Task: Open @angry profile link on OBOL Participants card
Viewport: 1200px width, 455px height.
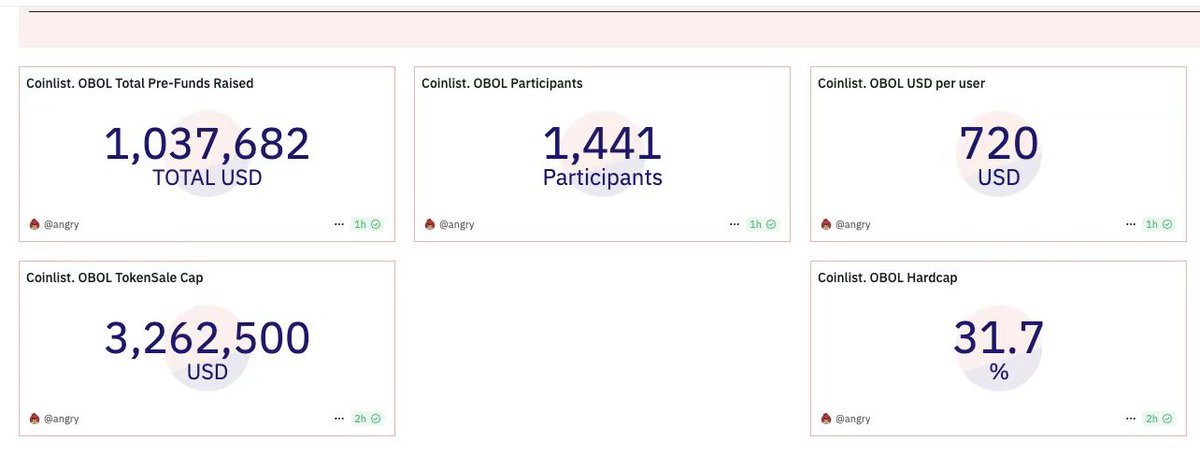Action: (457, 224)
